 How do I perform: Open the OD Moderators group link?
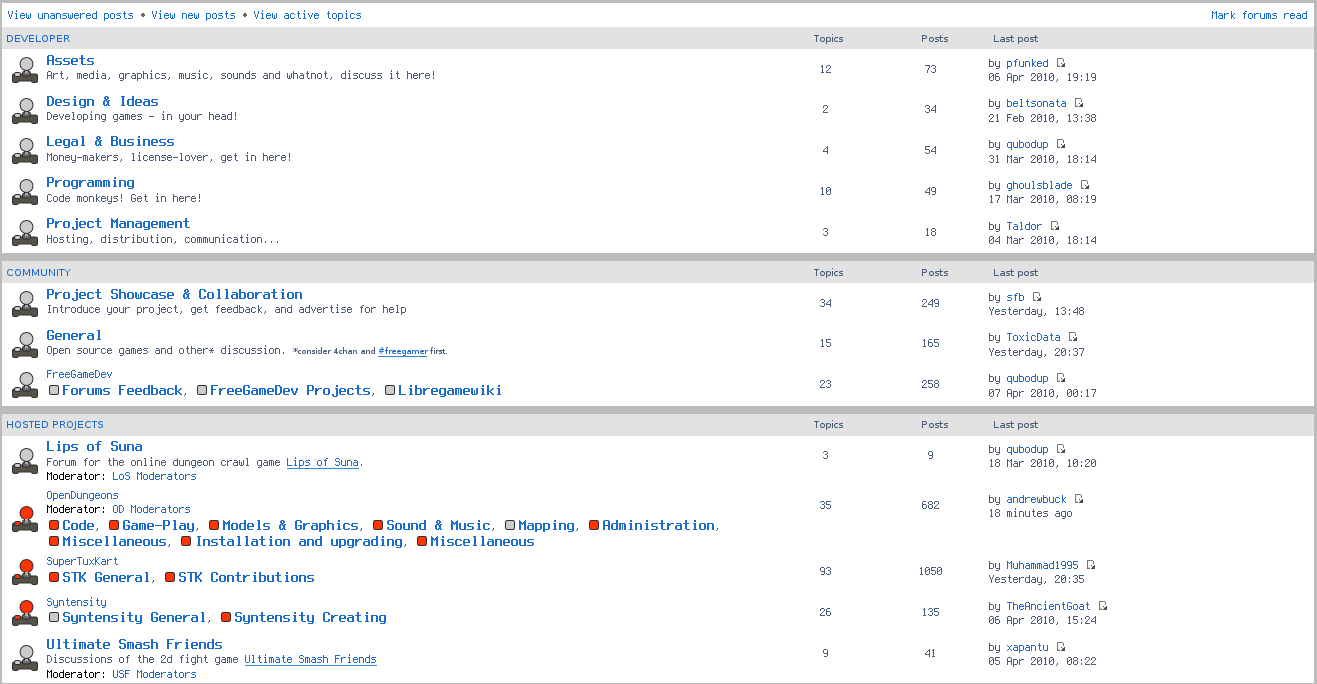coord(151,510)
